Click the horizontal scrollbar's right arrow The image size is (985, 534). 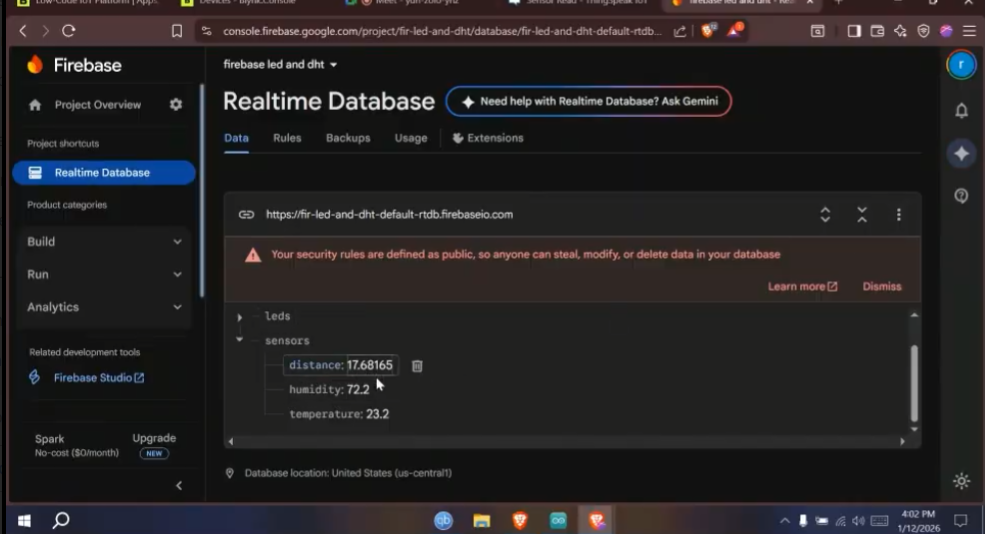coord(903,442)
